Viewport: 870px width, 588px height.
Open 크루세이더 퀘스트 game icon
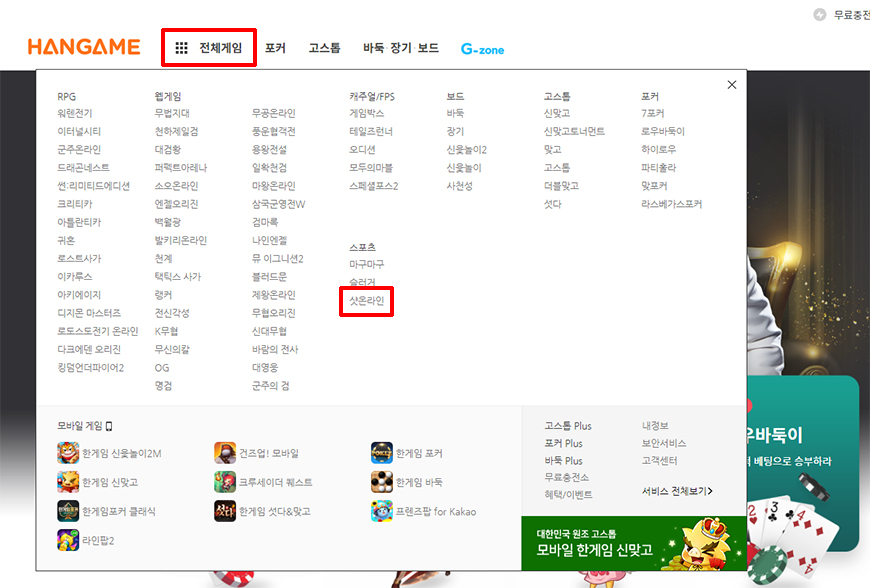pos(225,481)
